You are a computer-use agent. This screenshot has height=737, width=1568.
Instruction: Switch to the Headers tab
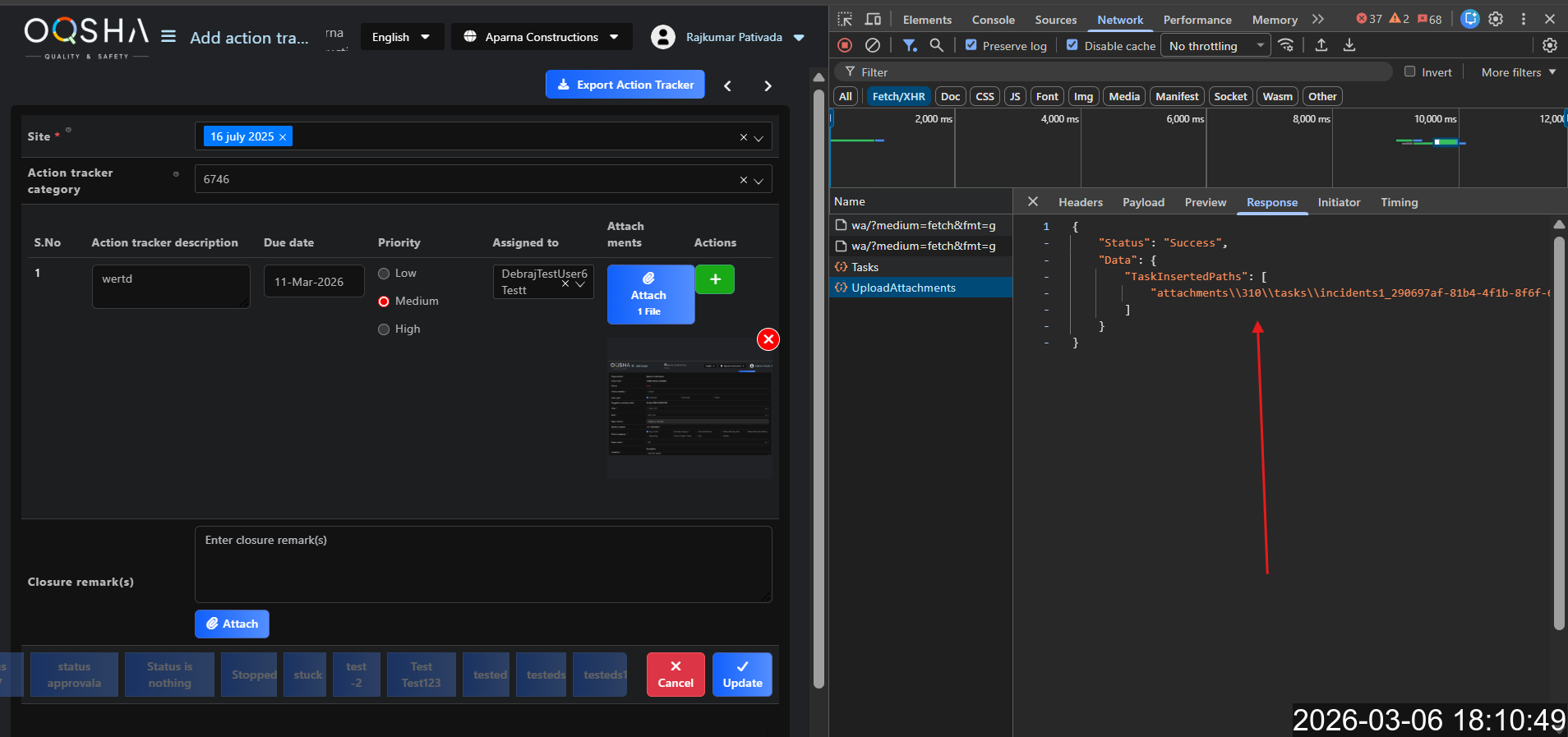tap(1080, 202)
